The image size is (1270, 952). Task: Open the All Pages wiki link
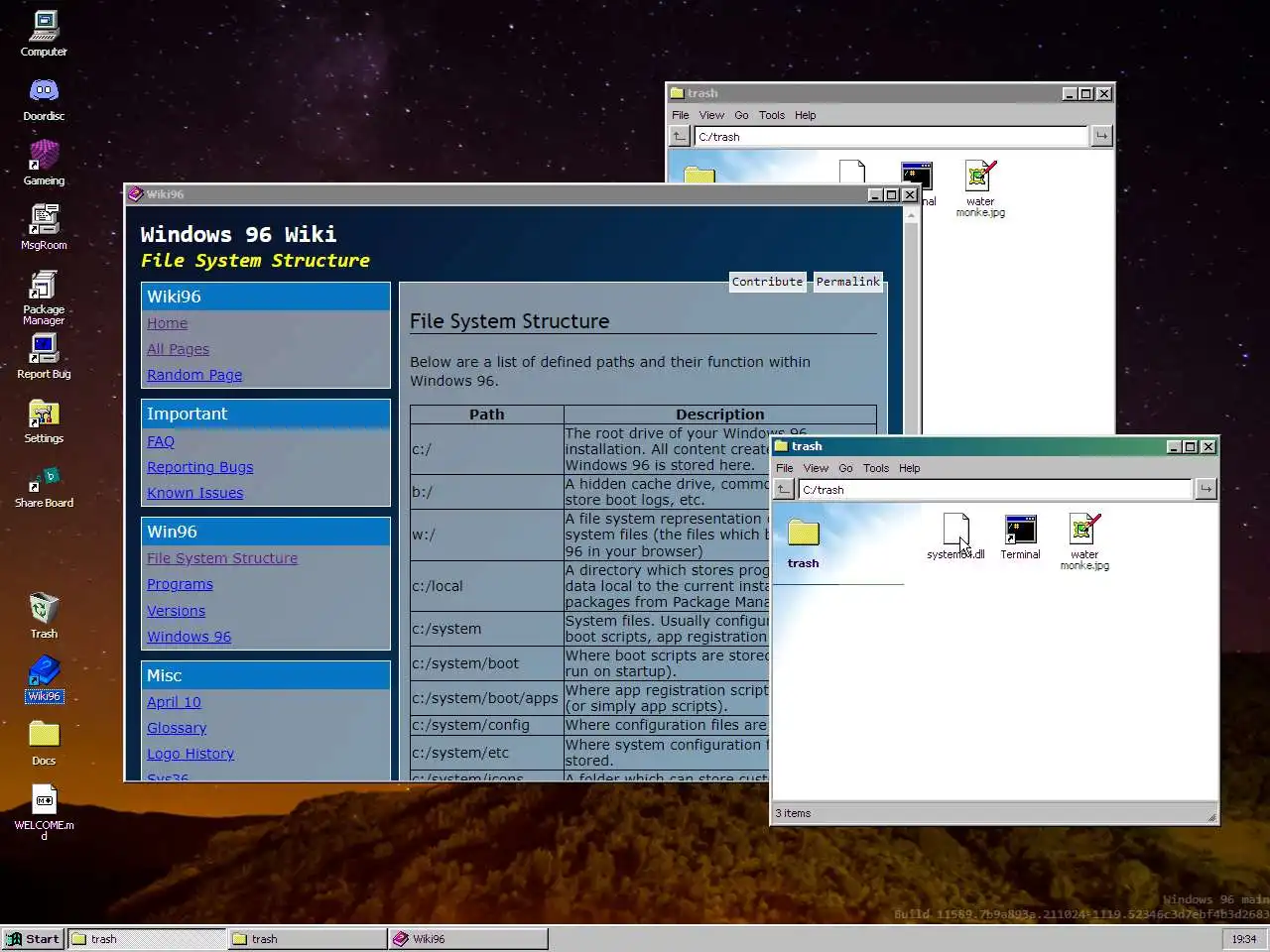[178, 349]
